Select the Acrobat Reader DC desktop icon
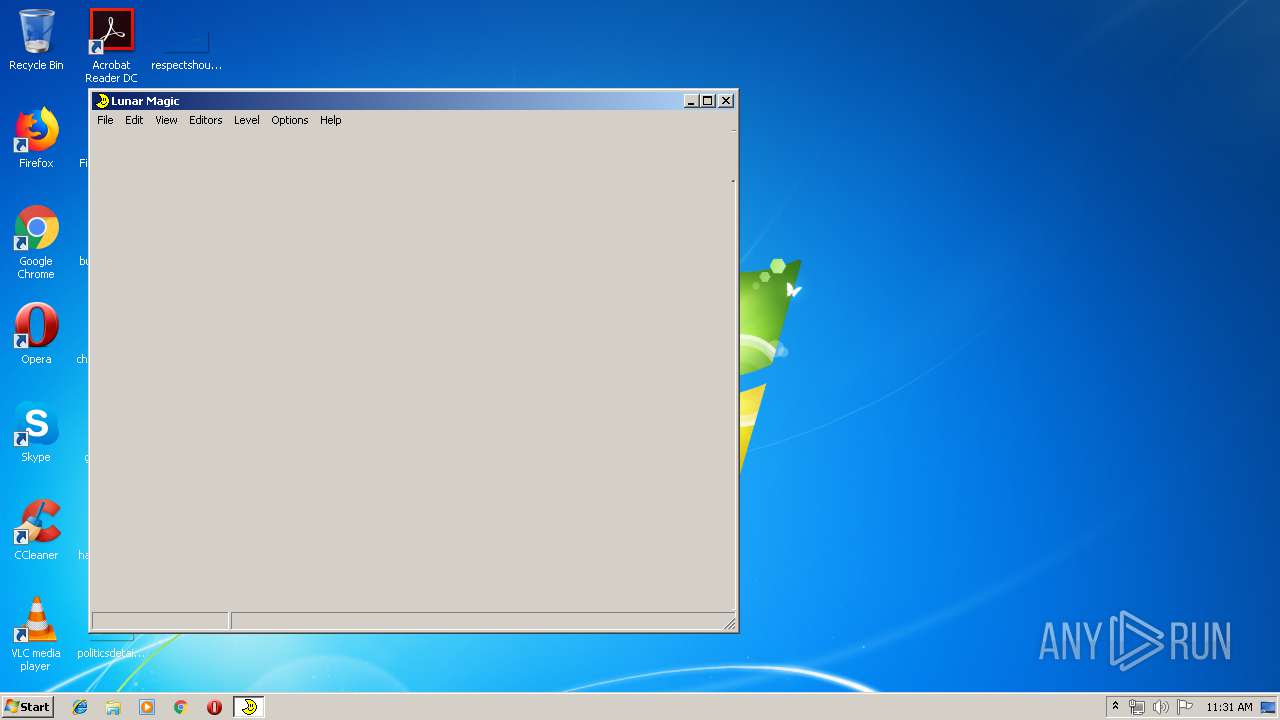 pos(111,46)
